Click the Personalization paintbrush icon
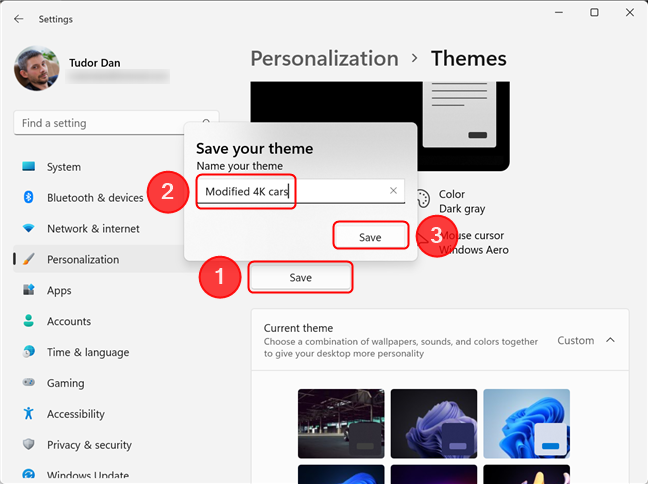Viewport: 648px width, 484px height. click(x=29, y=259)
